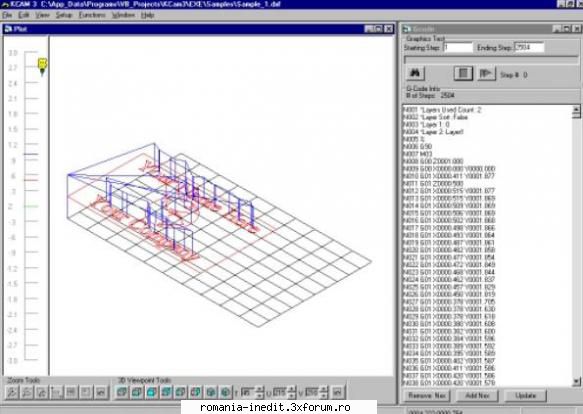Close the Plot window
Viewport: 583px width, 414px height.
[389, 29]
